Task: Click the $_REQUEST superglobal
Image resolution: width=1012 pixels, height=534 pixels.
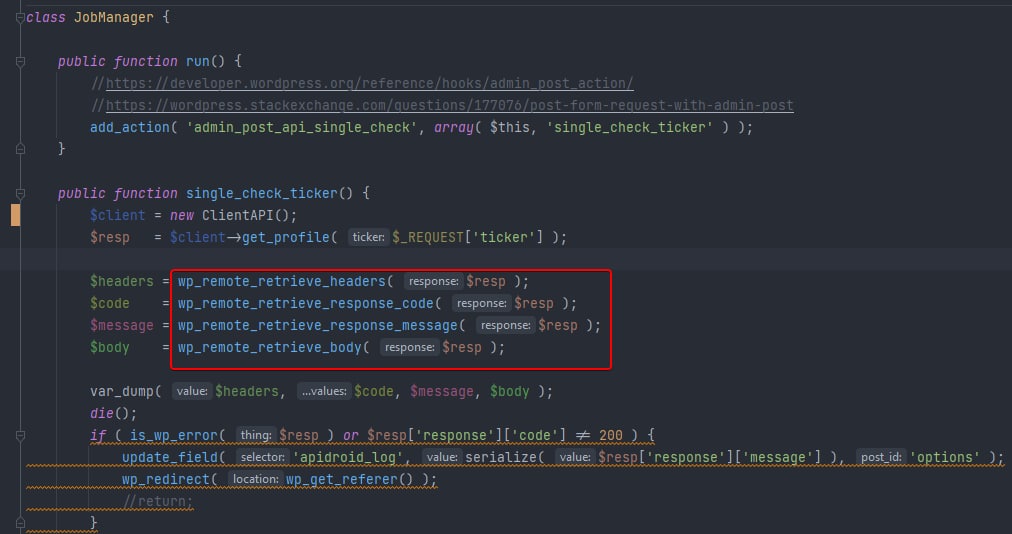Action: (x=428, y=237)
